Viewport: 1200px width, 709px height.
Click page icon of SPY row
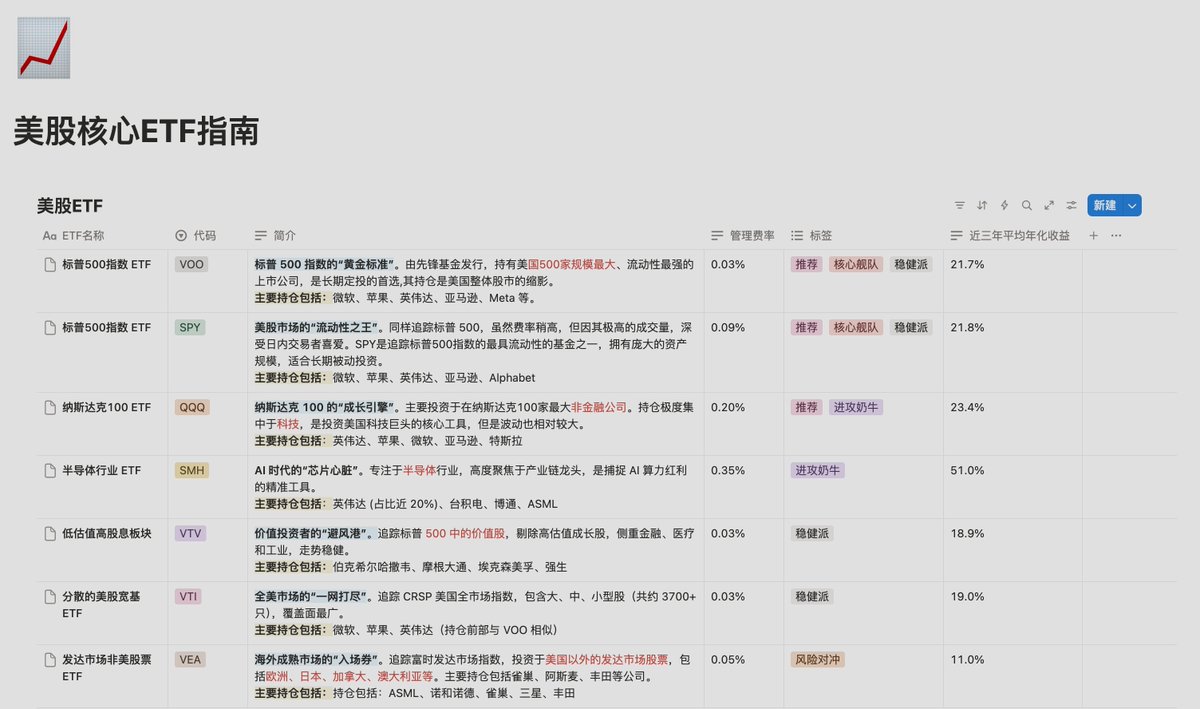coord(50,327)
